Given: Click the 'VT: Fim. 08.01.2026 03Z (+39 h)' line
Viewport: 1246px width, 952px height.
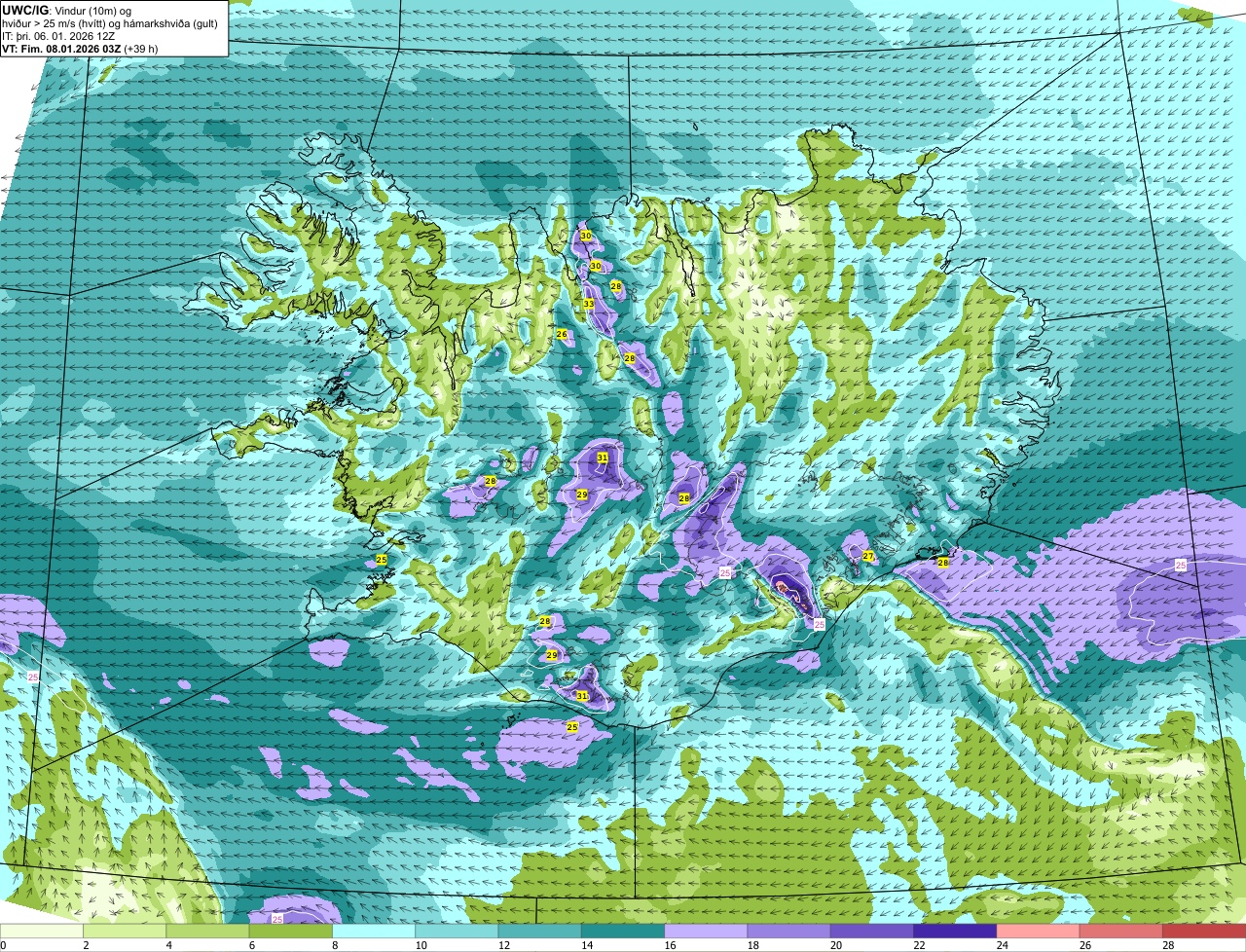Looking at the screenshot, I should [80, 48].
